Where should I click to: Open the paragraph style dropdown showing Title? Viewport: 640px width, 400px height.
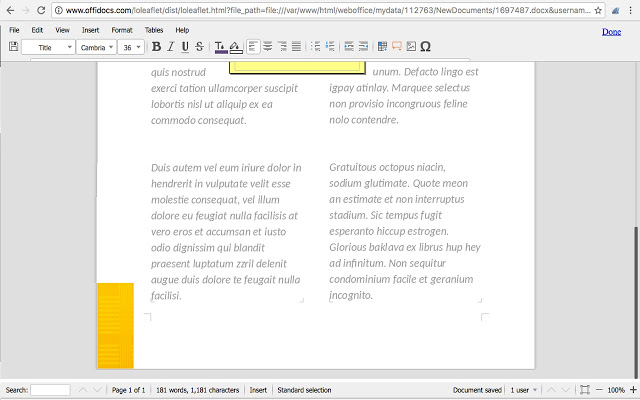click(x=48, y=47)
